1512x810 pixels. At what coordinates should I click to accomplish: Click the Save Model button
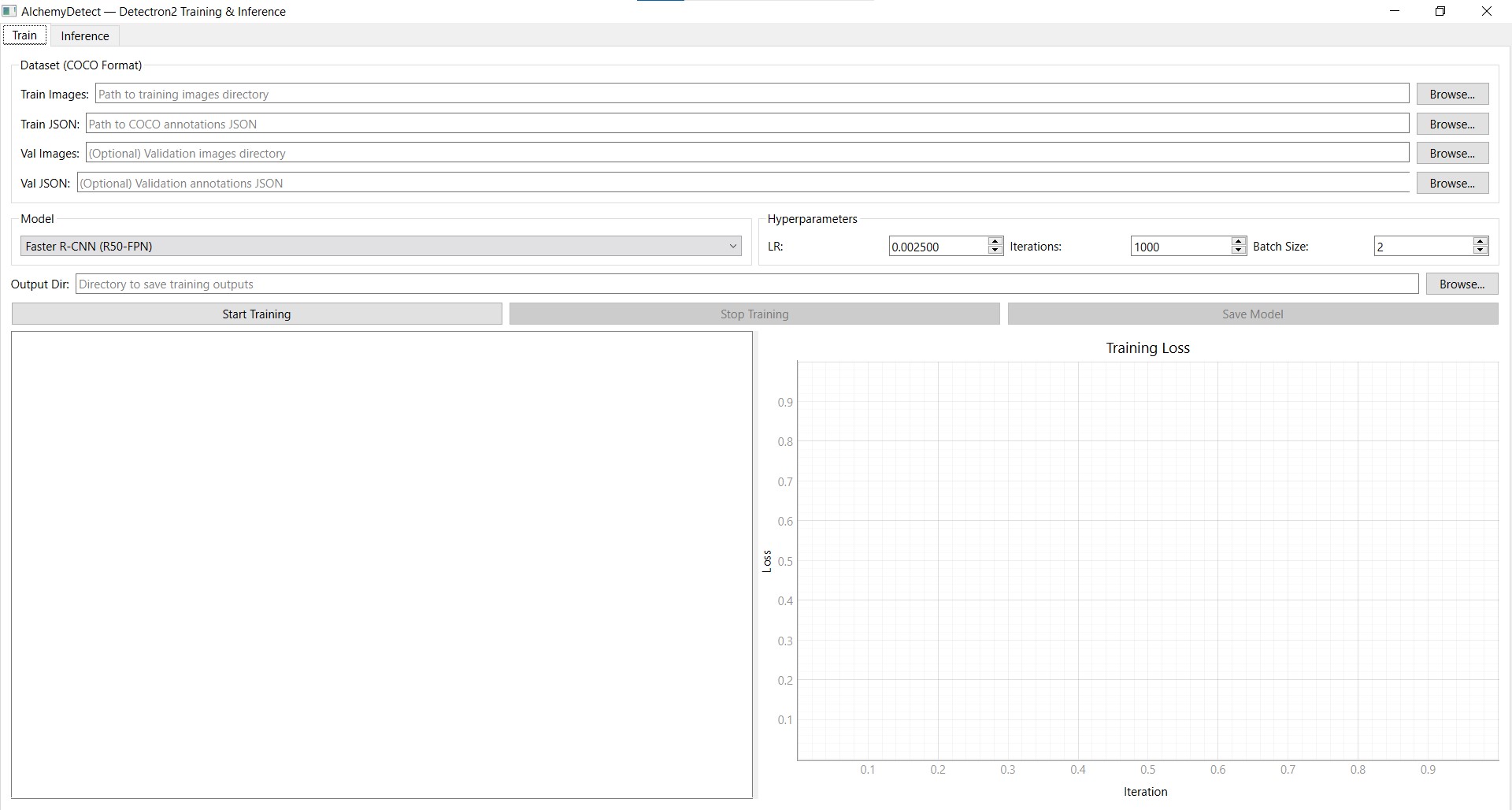tap(1251, 314)
